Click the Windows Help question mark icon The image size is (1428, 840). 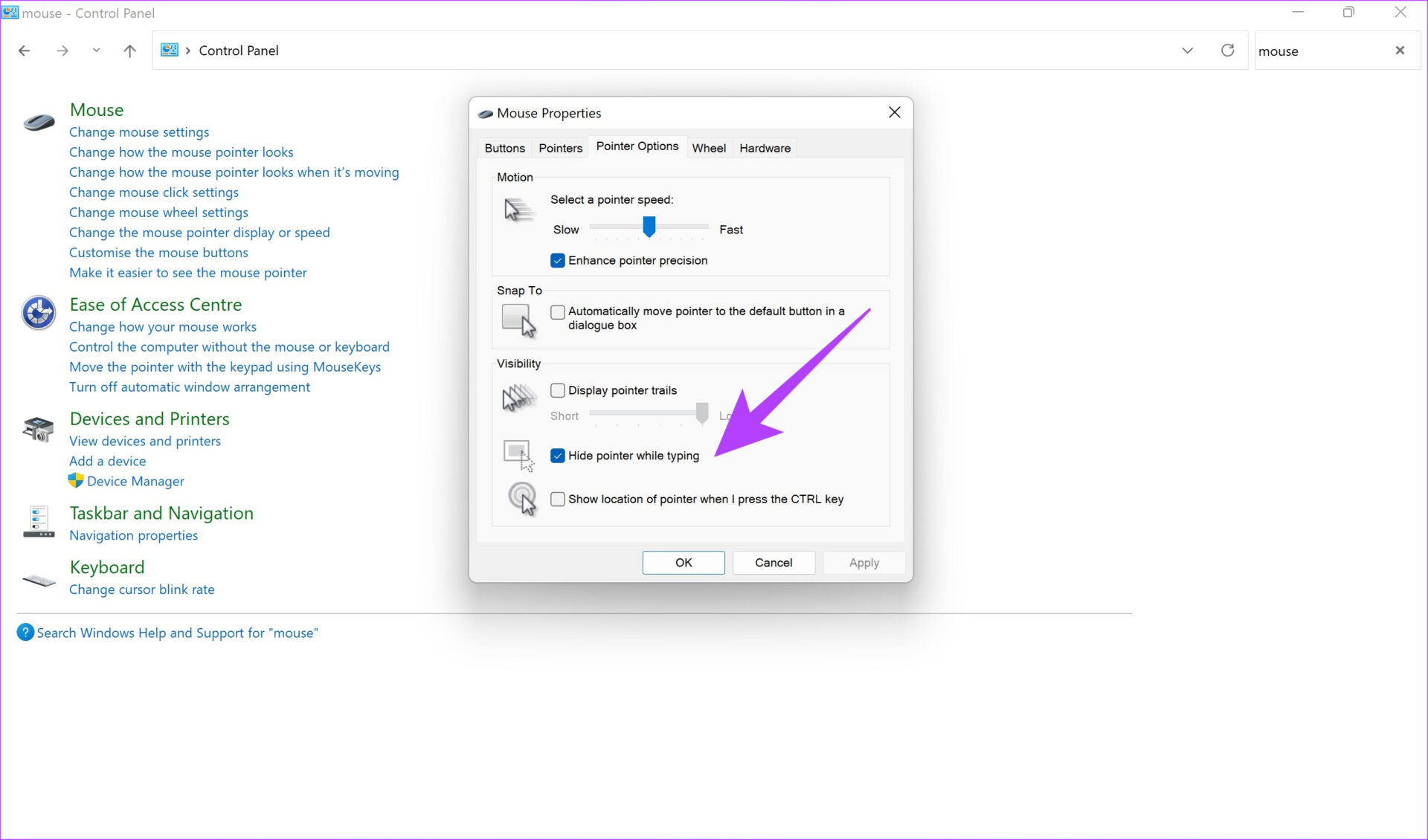click(x=25, y=633)
